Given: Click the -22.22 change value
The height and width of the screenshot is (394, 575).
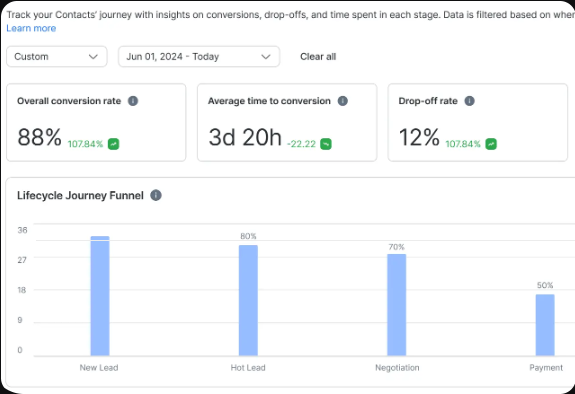Looking at the screenshot, I should pyautogui.click(x=301, y=144).
